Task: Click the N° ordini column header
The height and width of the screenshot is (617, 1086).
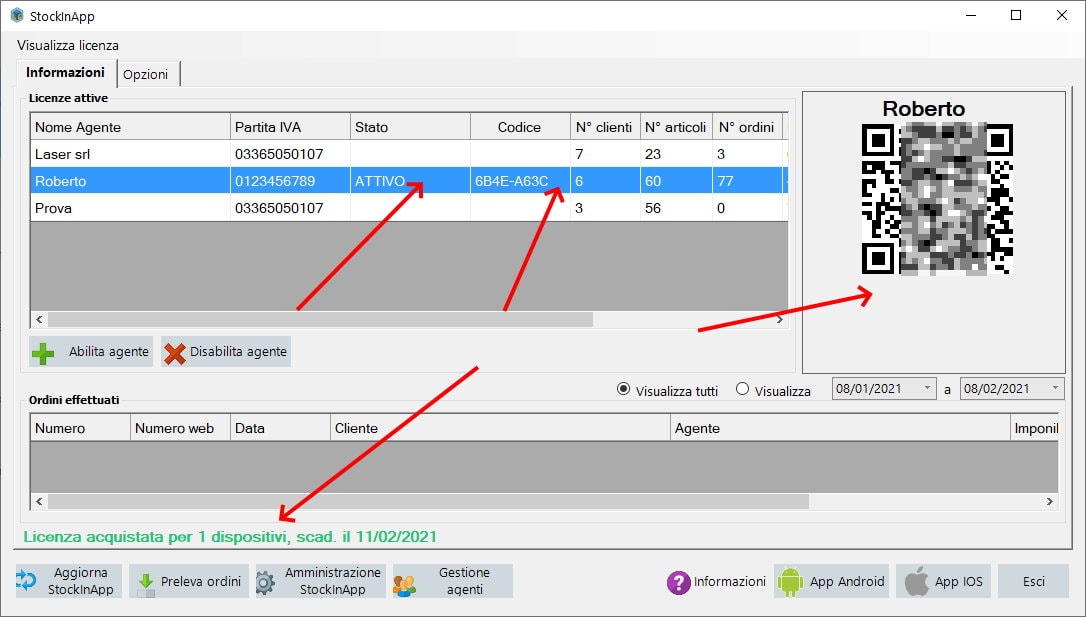Action: 748,127
